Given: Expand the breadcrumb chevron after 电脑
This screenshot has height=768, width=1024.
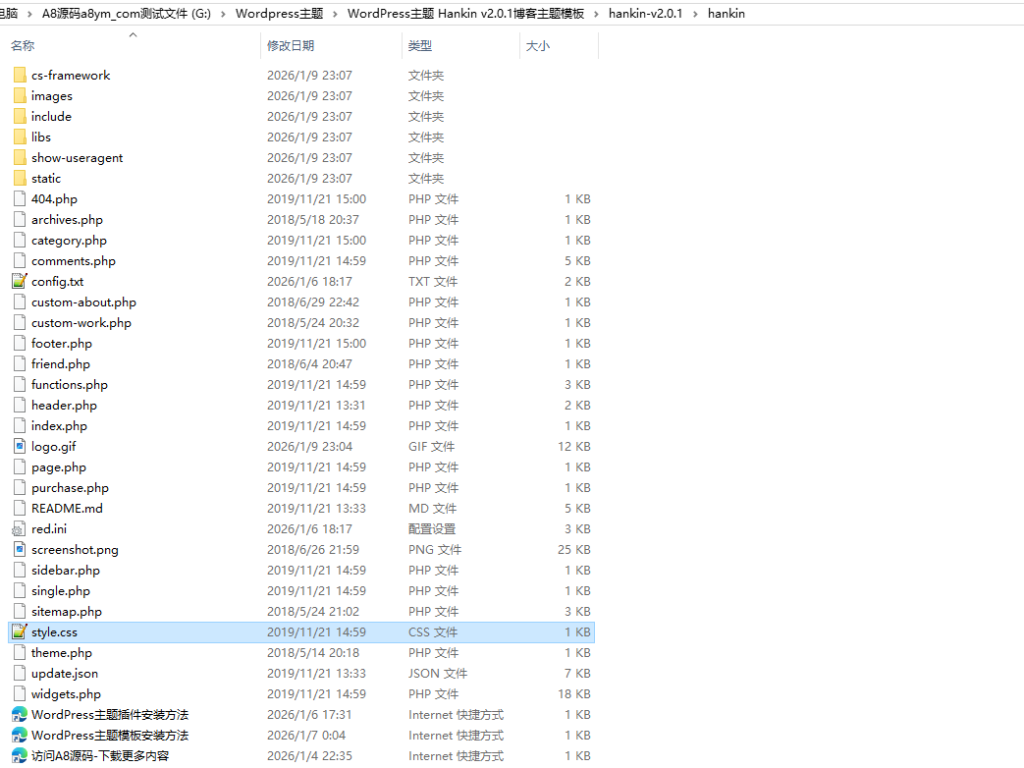Looking at the screenshot, I should (x=29, y=13).
